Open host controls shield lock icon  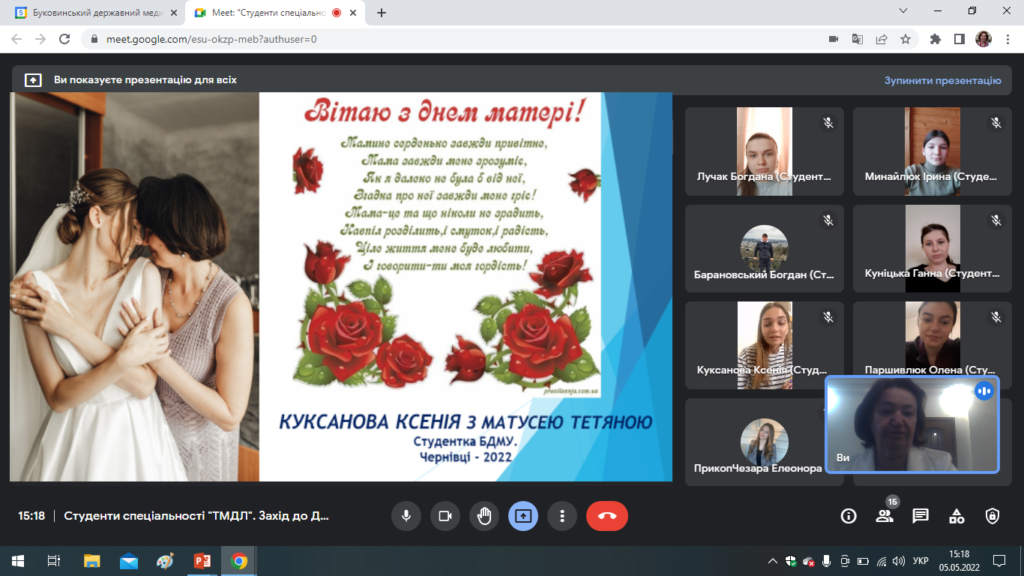992,516
